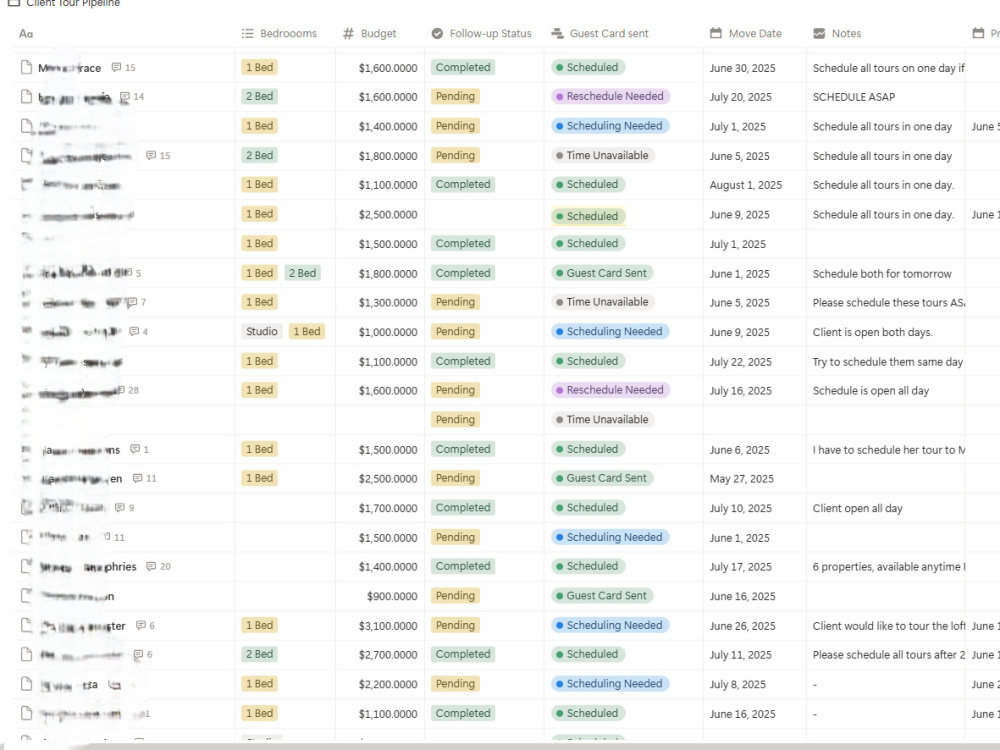Open the page icon of the $2,700.0000 row

coord(26,654)
